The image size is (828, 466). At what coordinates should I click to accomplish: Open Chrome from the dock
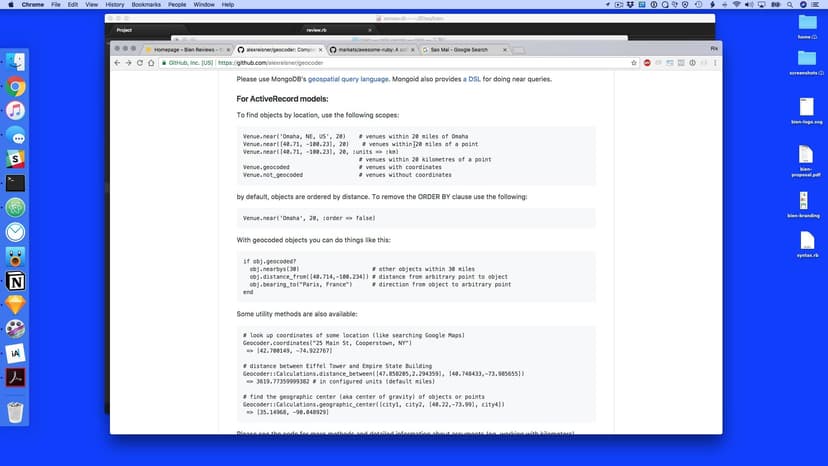[x=16, y=86]
